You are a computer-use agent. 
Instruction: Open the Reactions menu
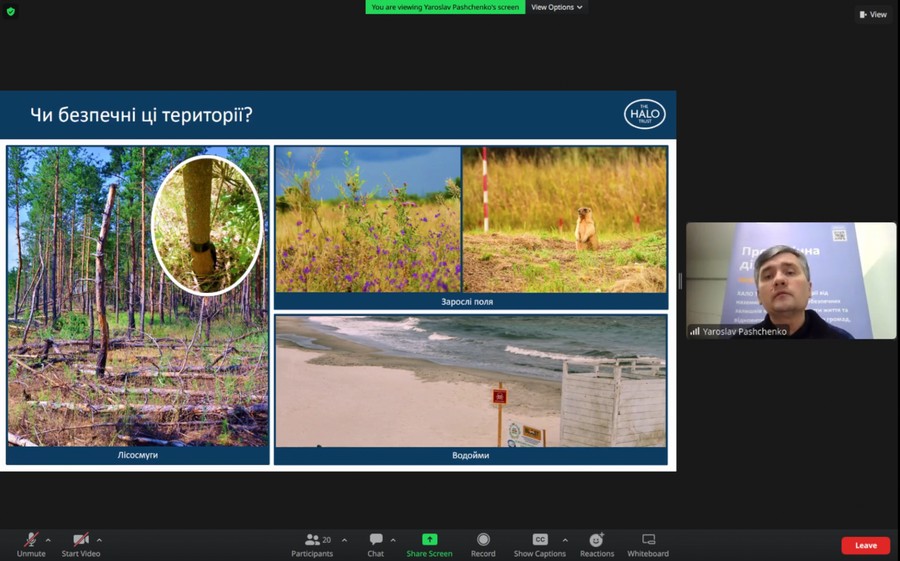tap(597, 544)
